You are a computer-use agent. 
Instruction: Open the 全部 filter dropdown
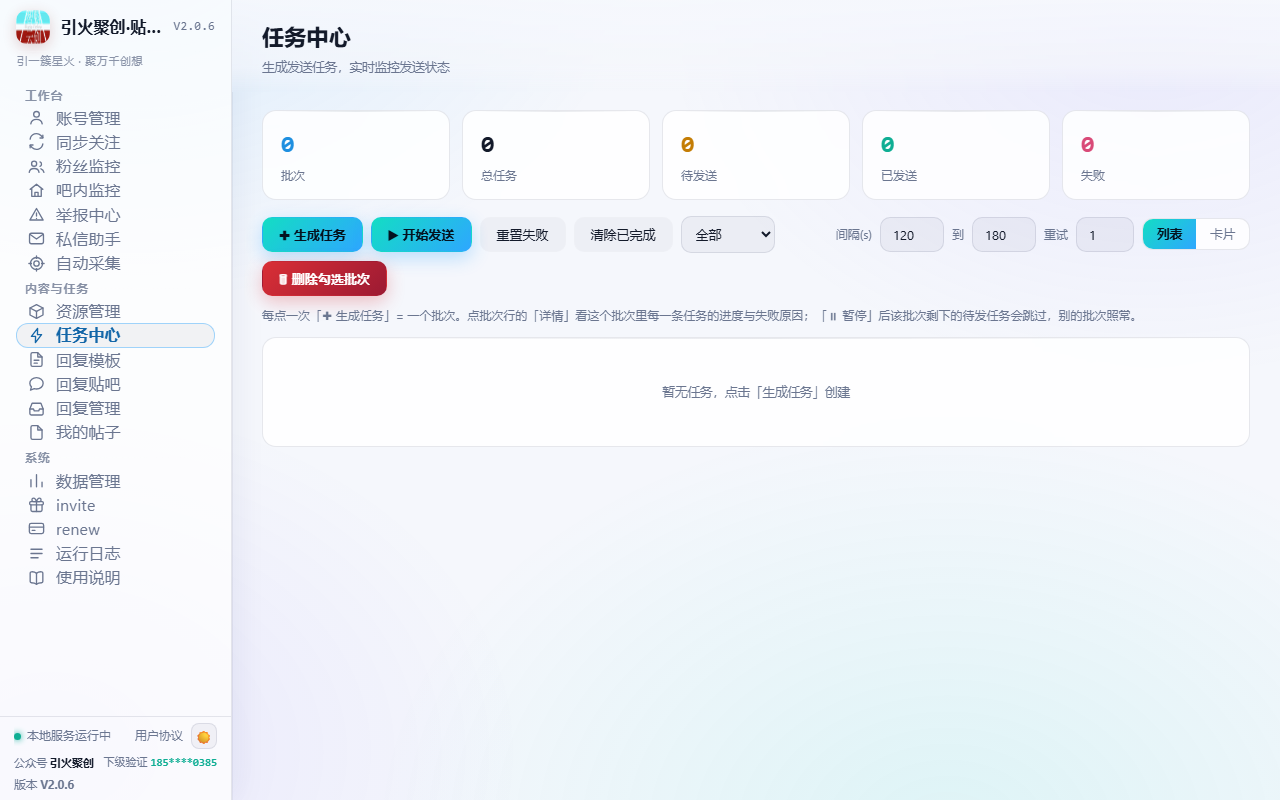coord(728,235)
